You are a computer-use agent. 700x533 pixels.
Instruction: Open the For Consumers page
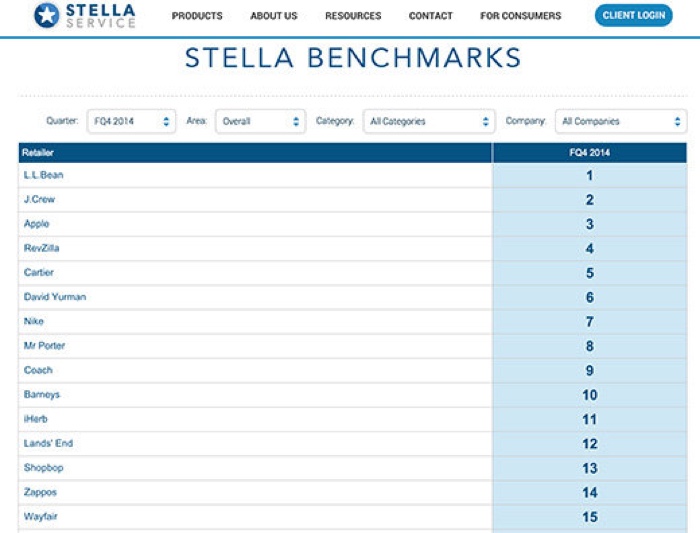point(520,16)
